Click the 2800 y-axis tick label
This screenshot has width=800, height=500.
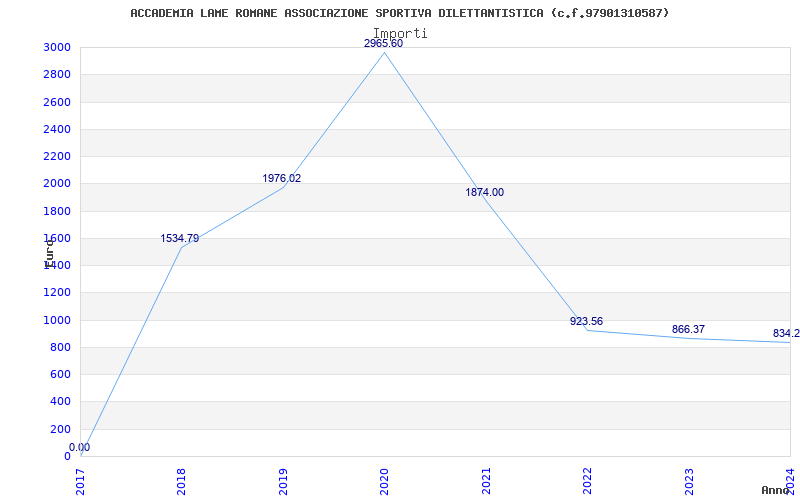tap(57, 74)
